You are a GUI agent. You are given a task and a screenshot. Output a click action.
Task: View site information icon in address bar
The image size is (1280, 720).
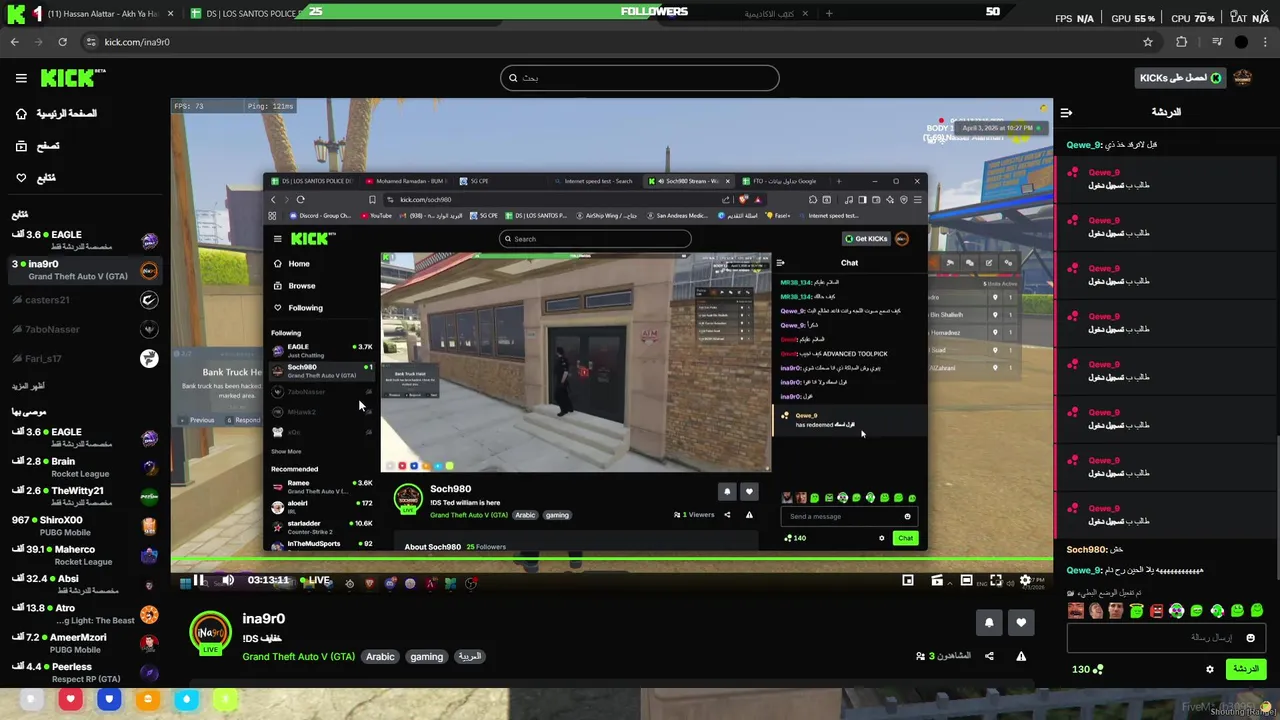click(90, 42)
